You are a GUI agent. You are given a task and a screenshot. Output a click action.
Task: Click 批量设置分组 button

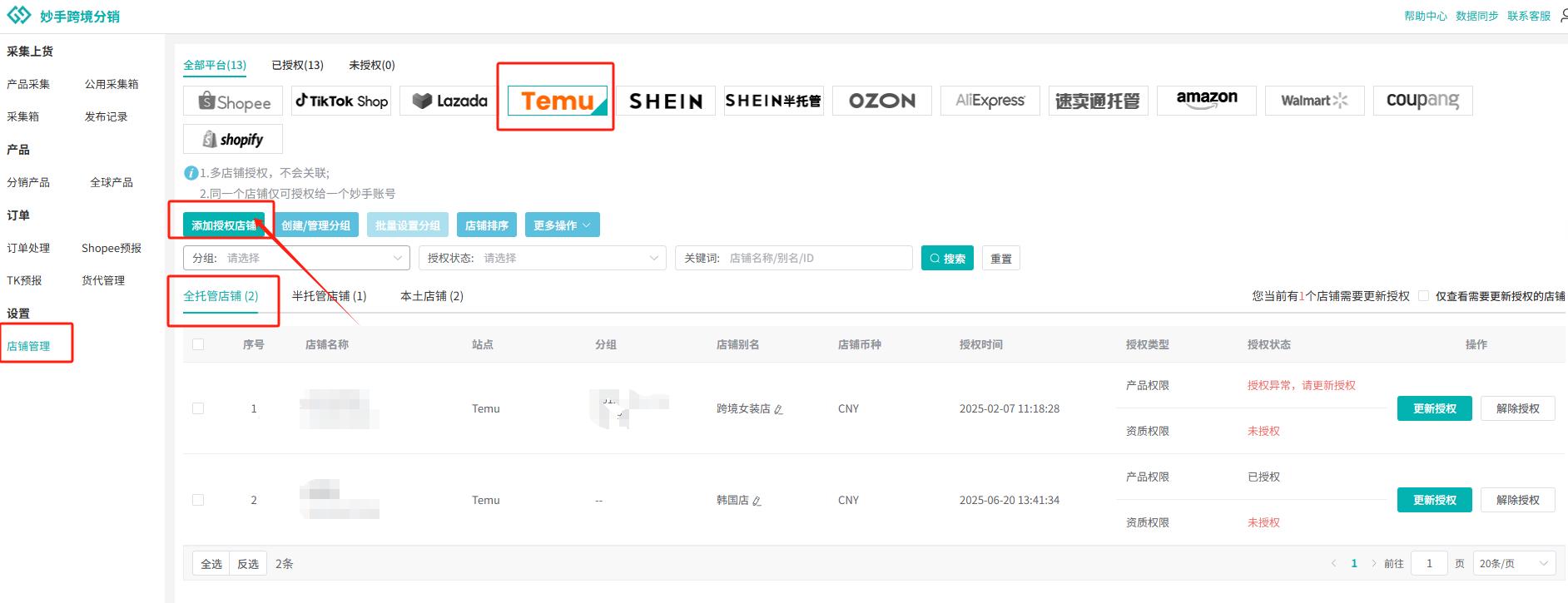408,225
